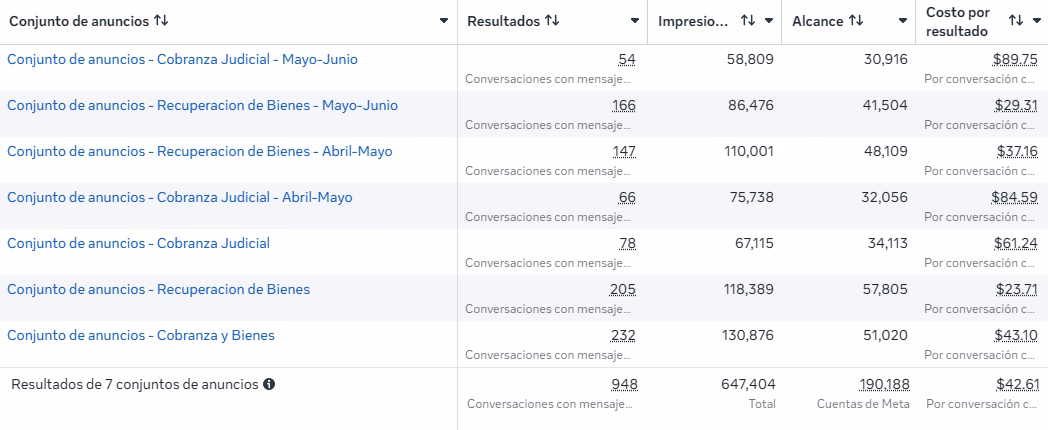This screenshot has width=1048, height=430.
Task: Open Cobranza Judicial - Abril-Mayo ad set
Action: (180, 198)
